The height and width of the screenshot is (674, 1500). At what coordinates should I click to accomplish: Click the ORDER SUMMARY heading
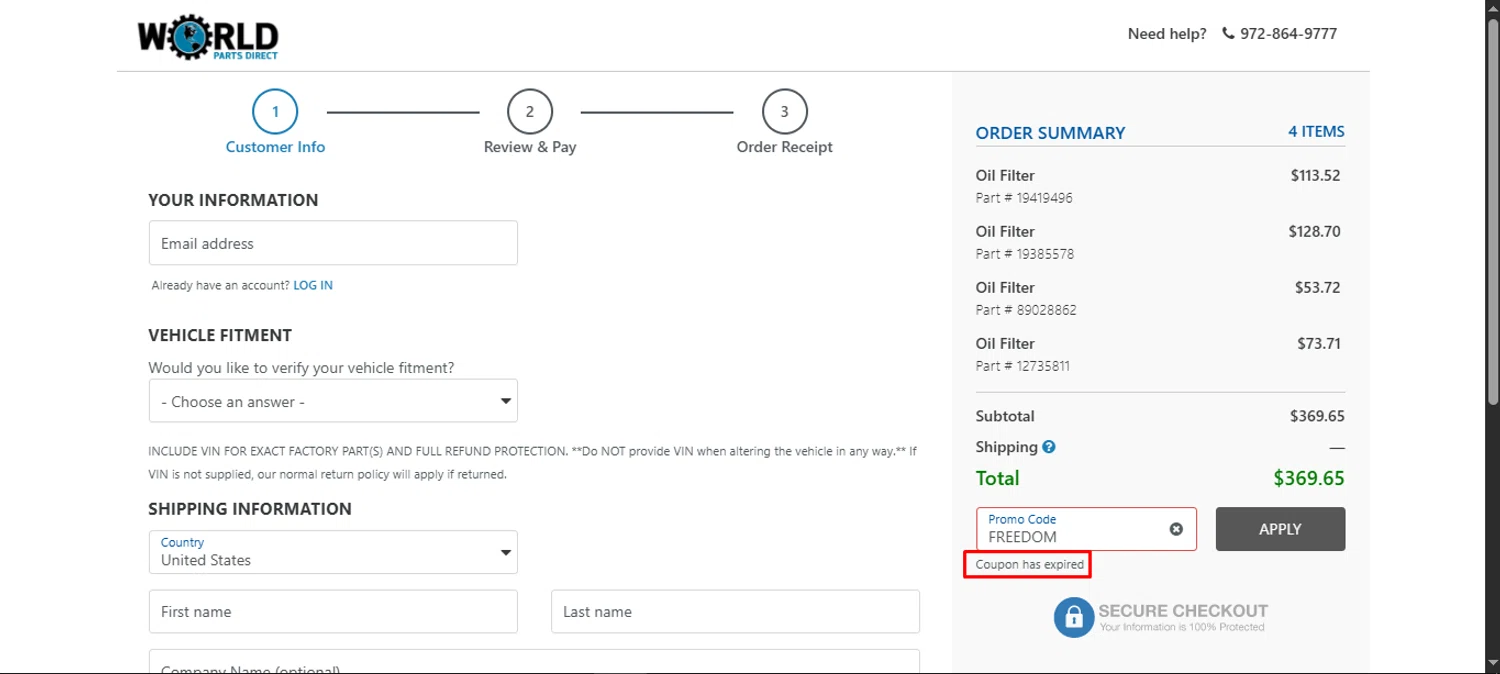[x=1050, y=133]
